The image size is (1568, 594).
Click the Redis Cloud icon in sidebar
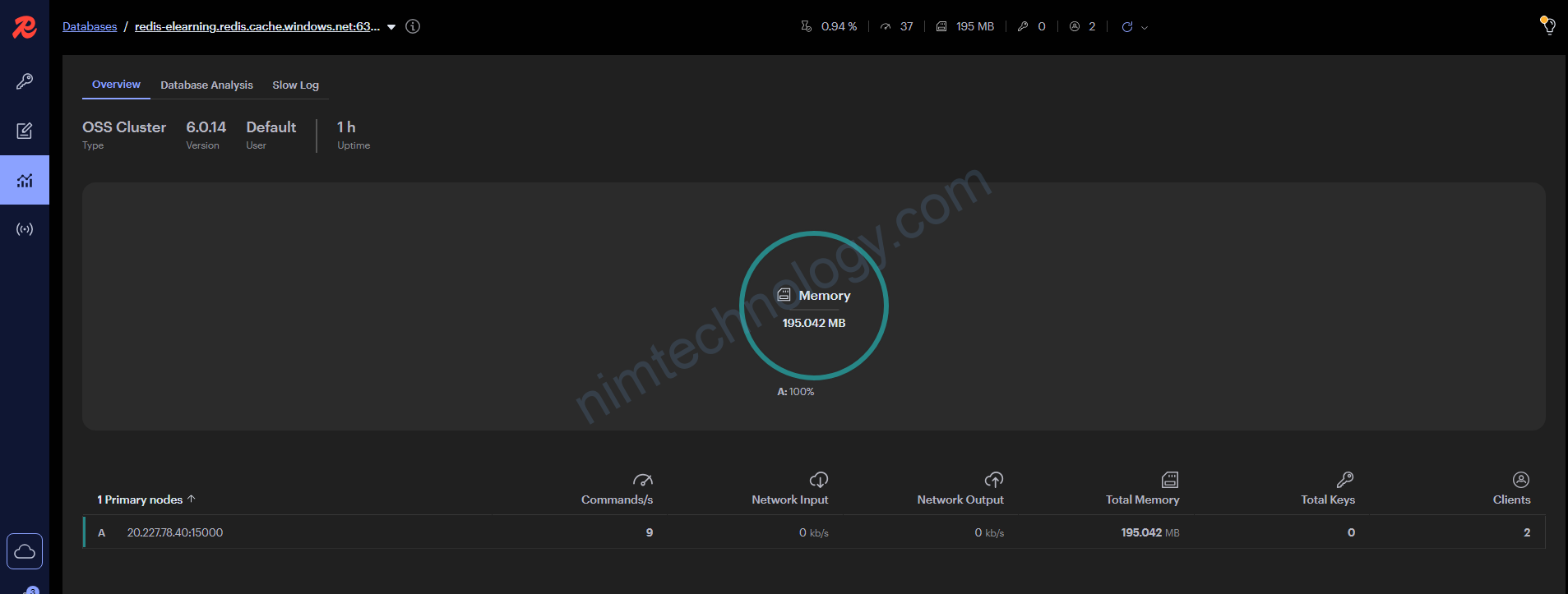(x=25, y=551)
